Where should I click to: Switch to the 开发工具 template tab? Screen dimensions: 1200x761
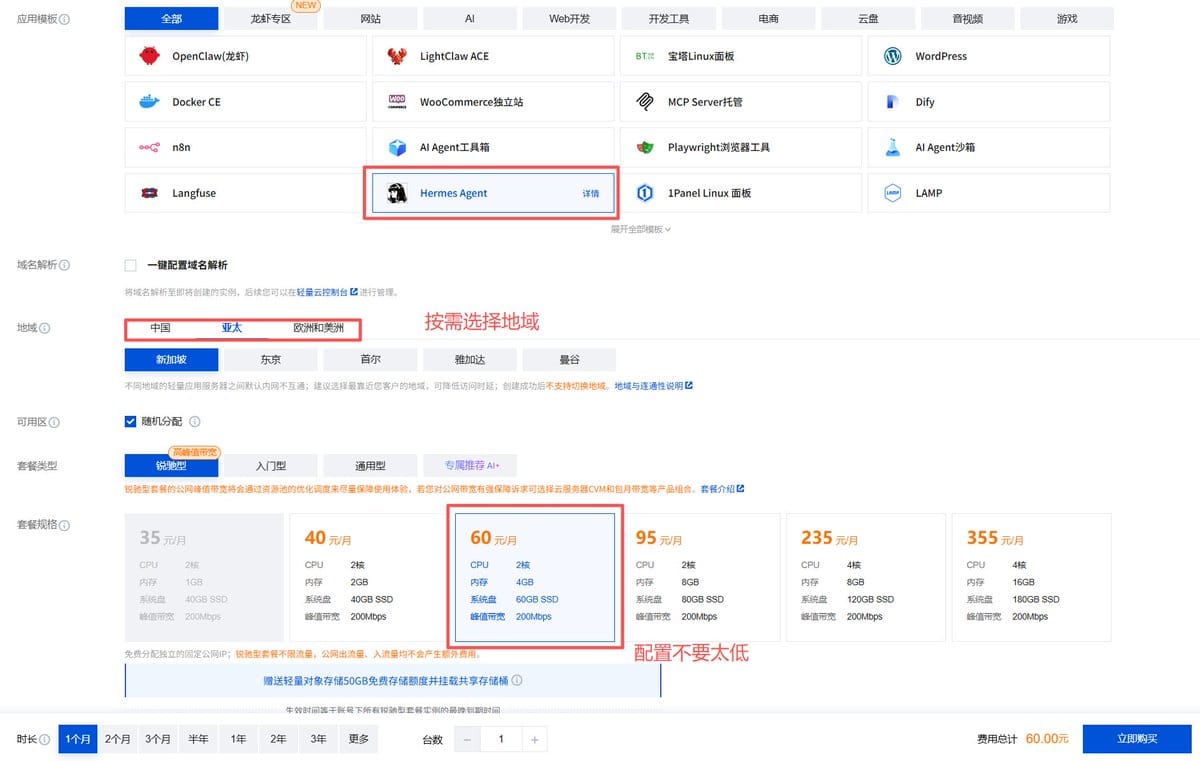[x=668, y=18]
